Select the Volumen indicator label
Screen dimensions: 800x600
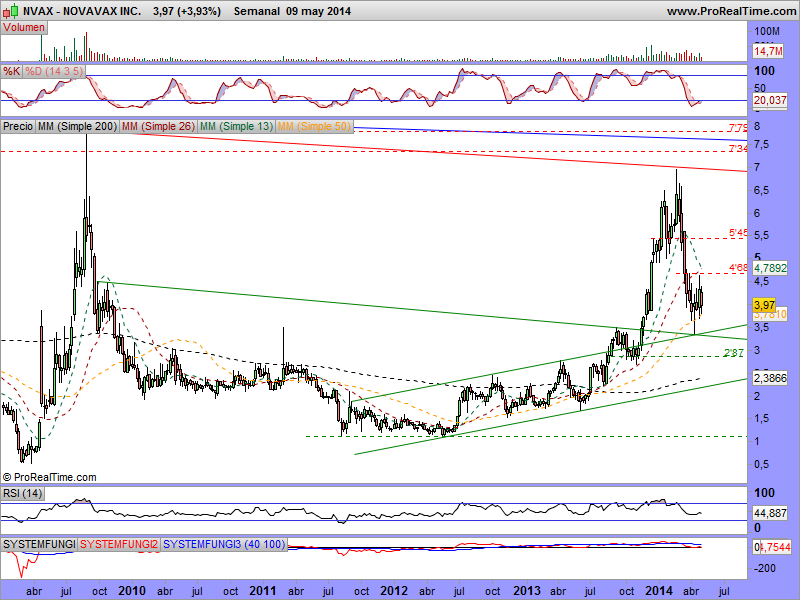24,28
